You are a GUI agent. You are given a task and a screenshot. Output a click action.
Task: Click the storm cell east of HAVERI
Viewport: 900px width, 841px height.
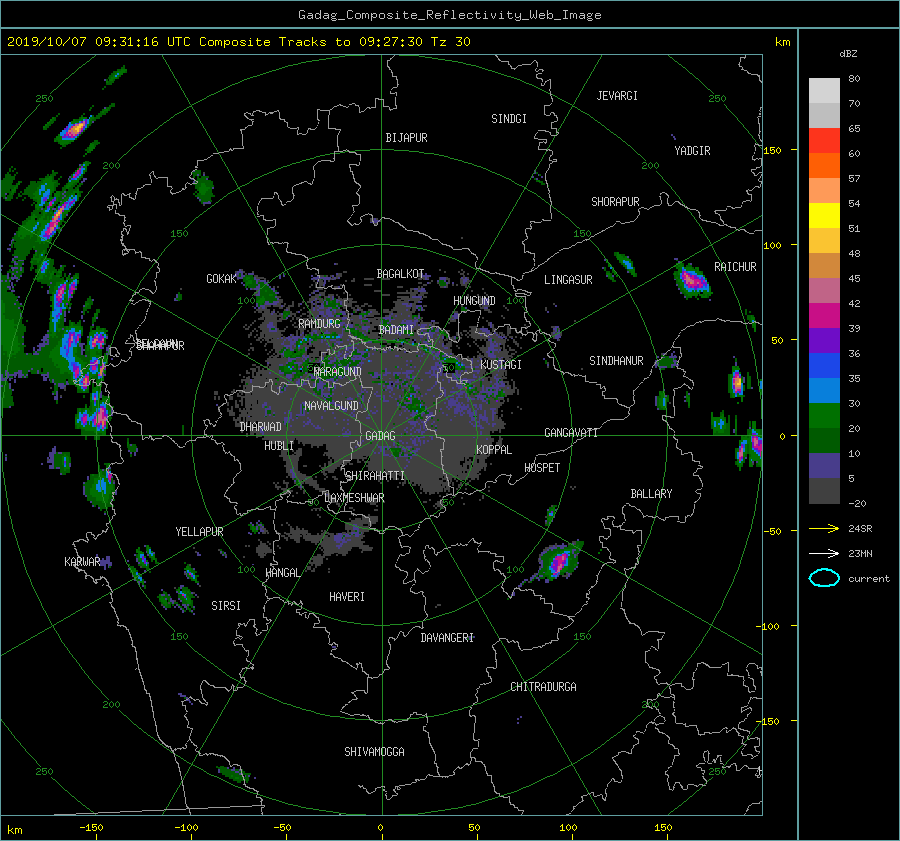click(x=557, y=561)
